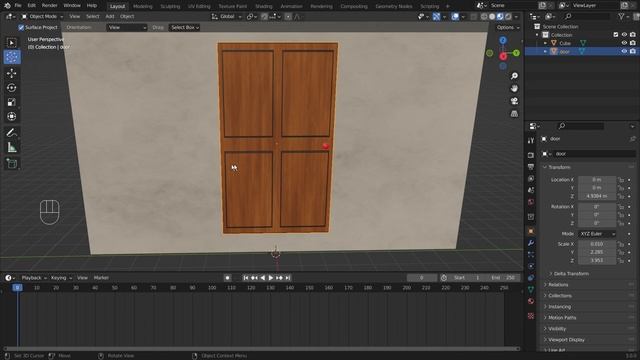Image resolution: width=640 pixels, height=360 pixels.
Task: Switch to the Sculpting workspace tab
Action: point(170,6)
